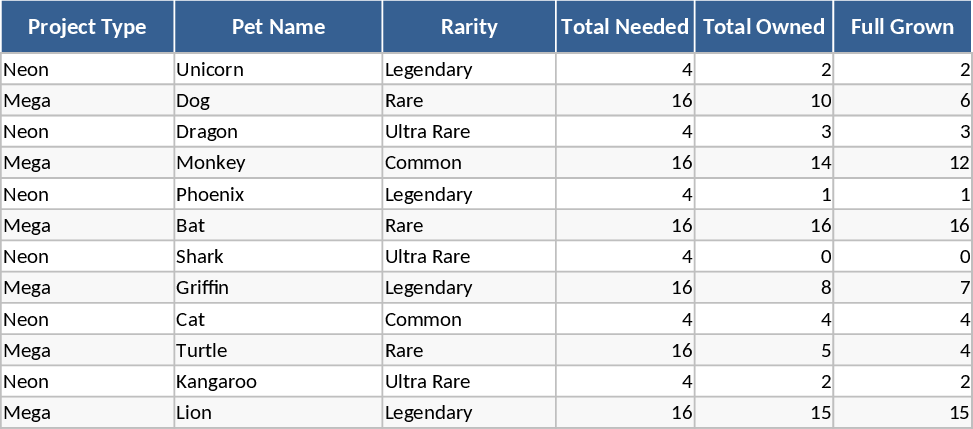Click the Total Owned column header
This screenshot has height=429, width=973.
click(764, 27)
